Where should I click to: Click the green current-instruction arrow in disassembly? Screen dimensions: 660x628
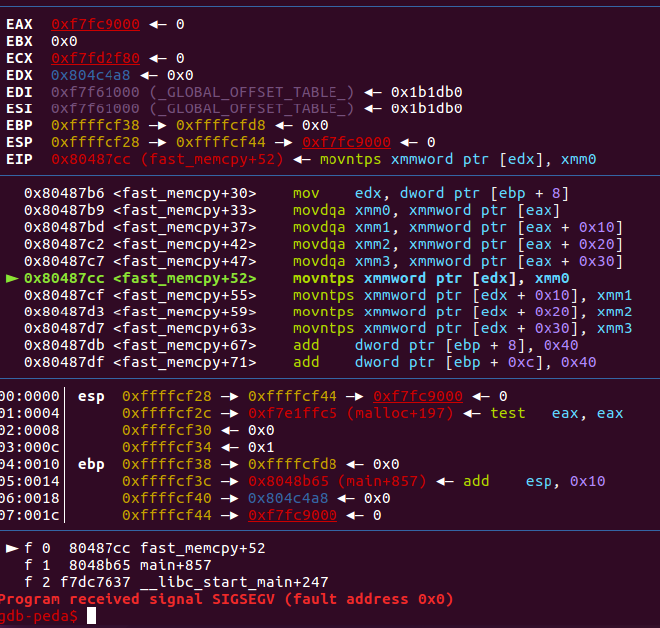(12, 278)
